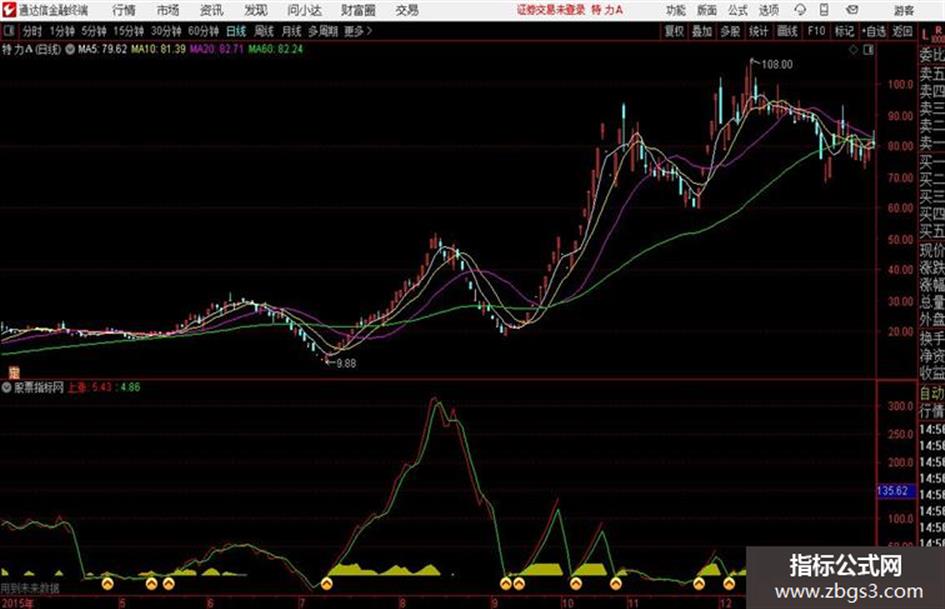Open F10 company info
The width and height of the screenshot is (945, 609).
point(816,31)
